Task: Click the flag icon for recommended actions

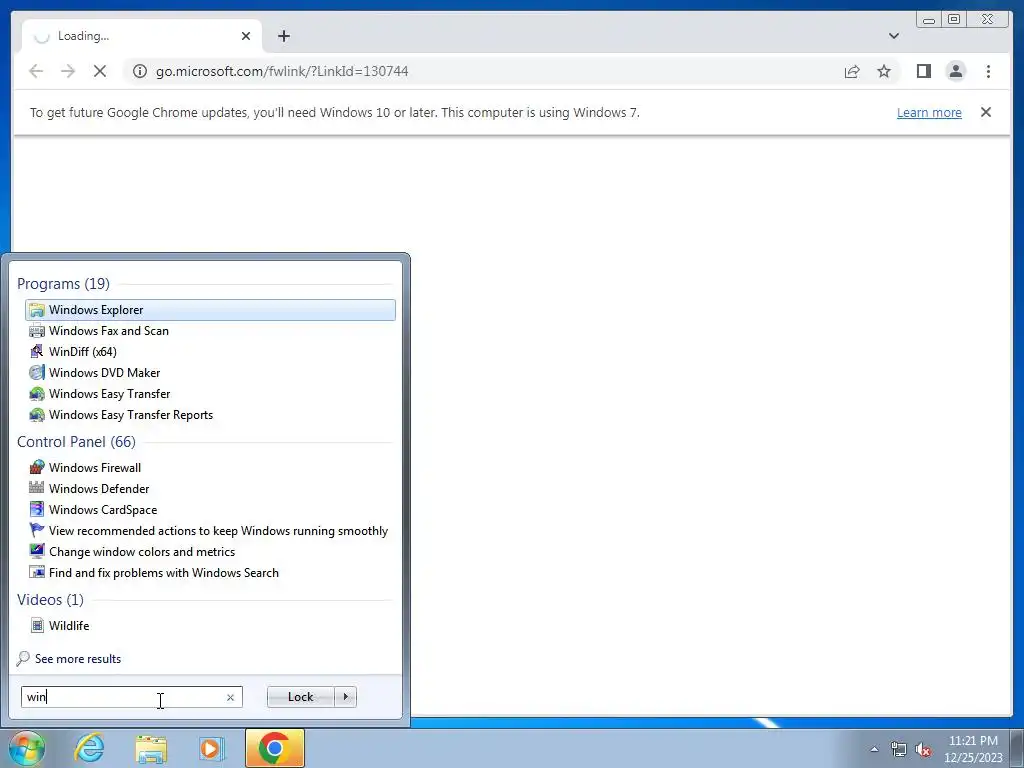Action: point(37,530)
